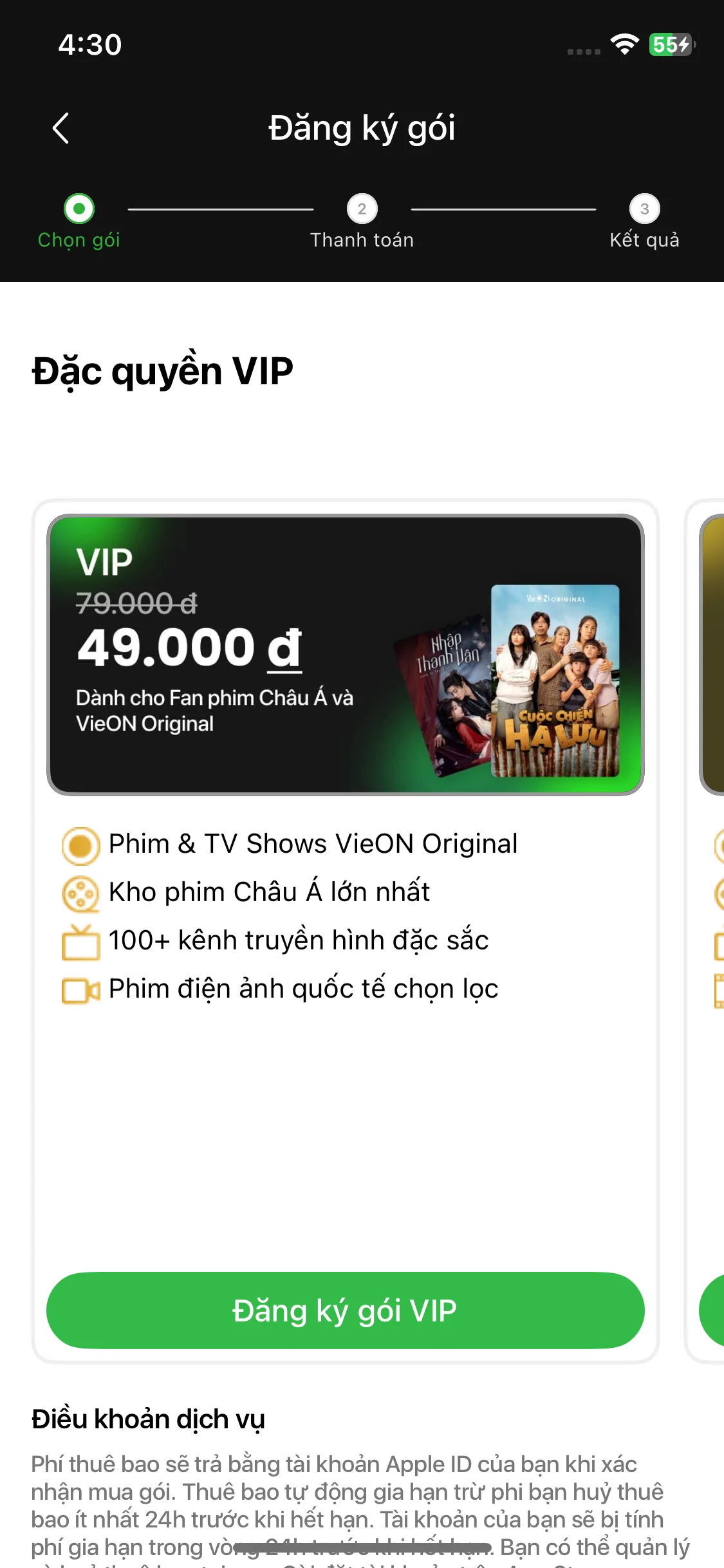
Task: Tap the 'Chọn gói' step label
Action: click(x=79, y=240)
